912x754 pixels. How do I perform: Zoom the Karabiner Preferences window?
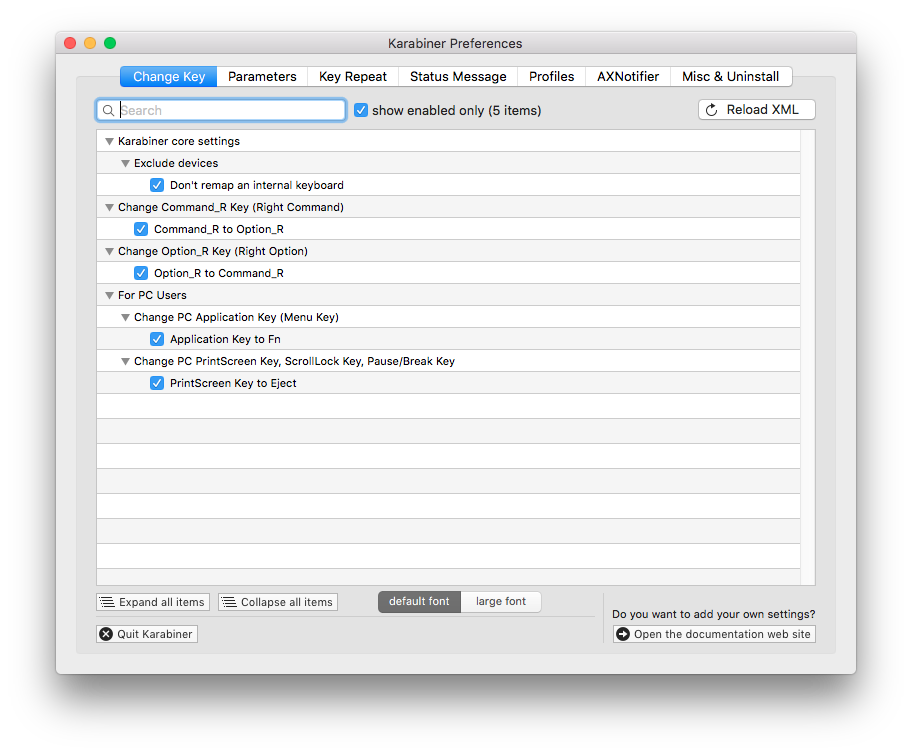tap(110, 43)
